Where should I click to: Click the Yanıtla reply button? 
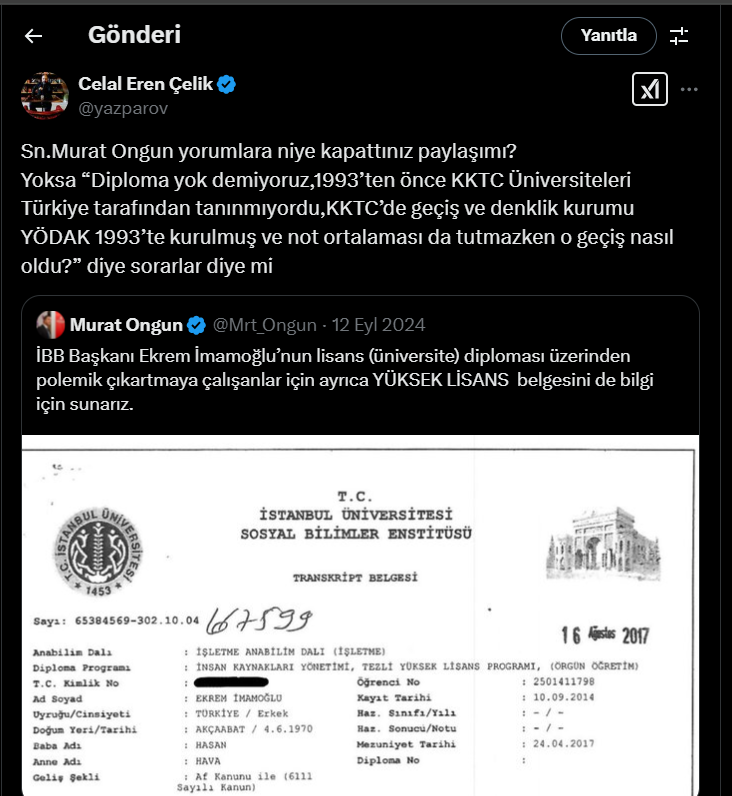click(609, 36)
